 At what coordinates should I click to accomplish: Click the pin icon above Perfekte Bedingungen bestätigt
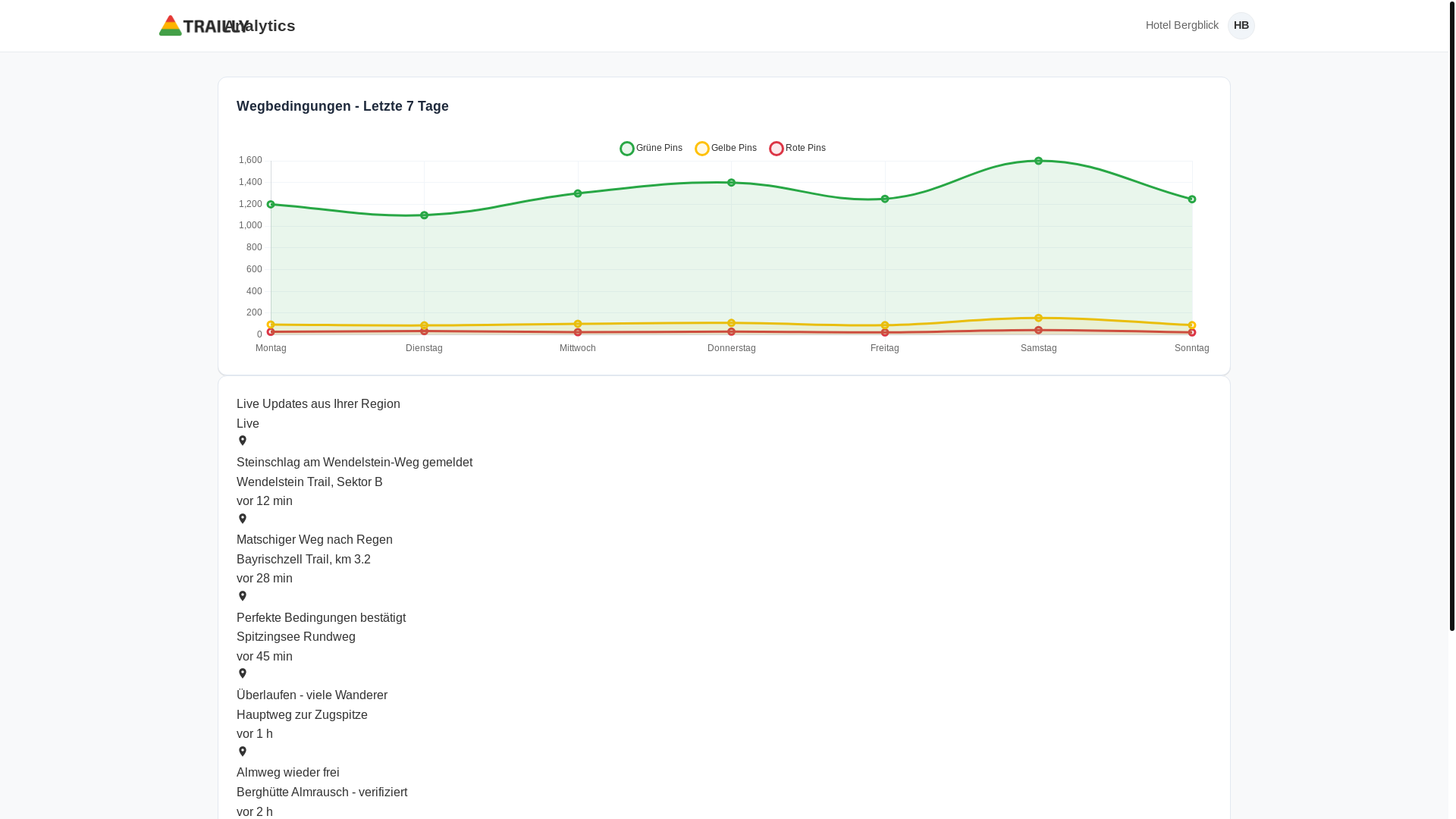click(243, 596)
